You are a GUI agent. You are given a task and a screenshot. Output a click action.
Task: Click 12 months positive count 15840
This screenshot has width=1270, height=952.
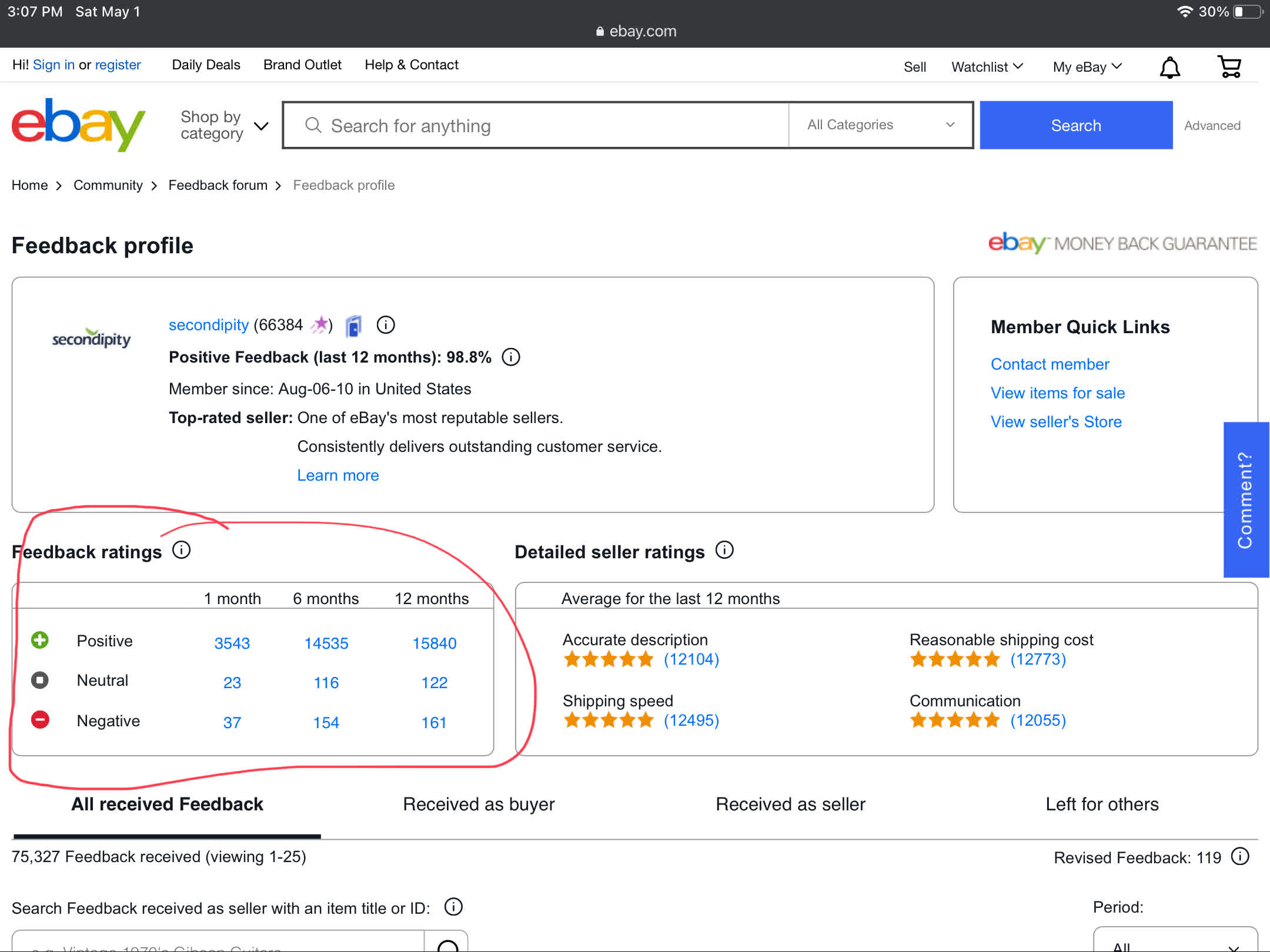[x=434, y=643]
